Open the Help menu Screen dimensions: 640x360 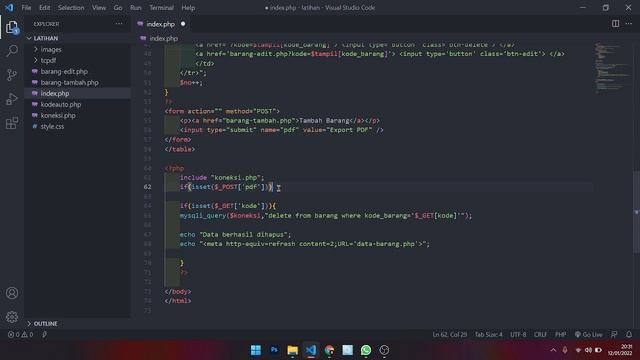pos(188,7)
